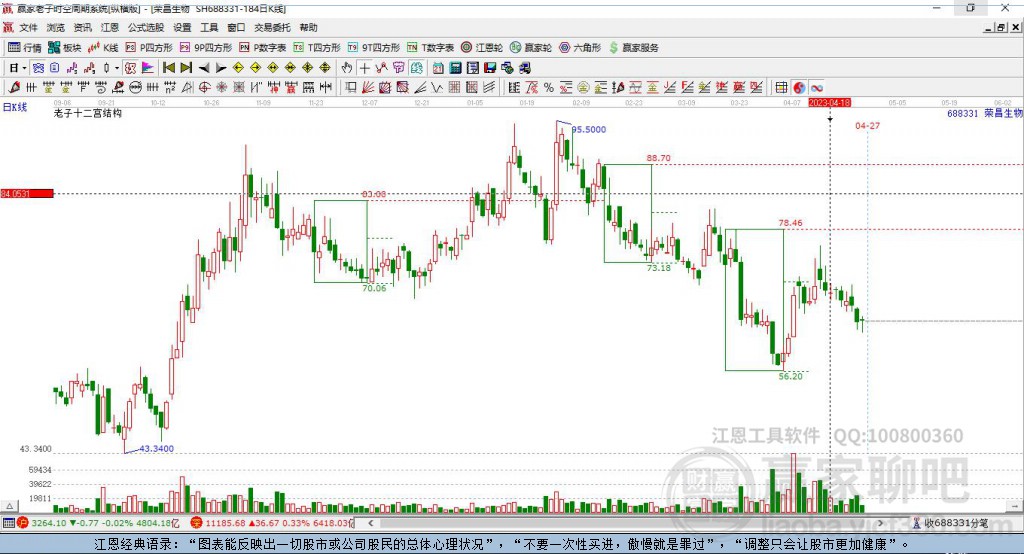Viewport: 1024px width, 554px height.
Task: Open the P数字表 tool
Action: tap(263, 48)
